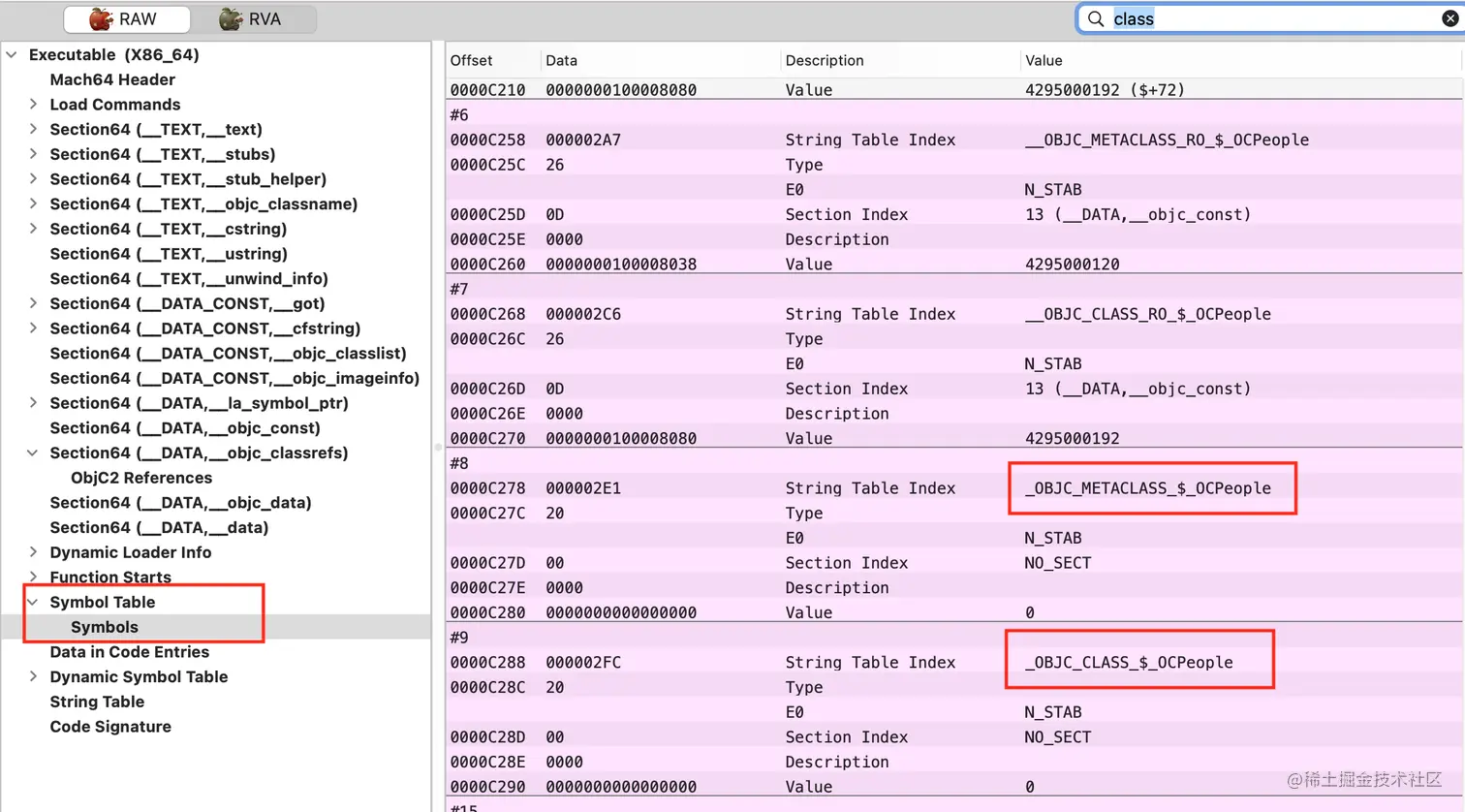Select value _OBJC_METACLASS_$_OCPeople
This screenshot has height=812, width=1465.
click(1147, 488)
